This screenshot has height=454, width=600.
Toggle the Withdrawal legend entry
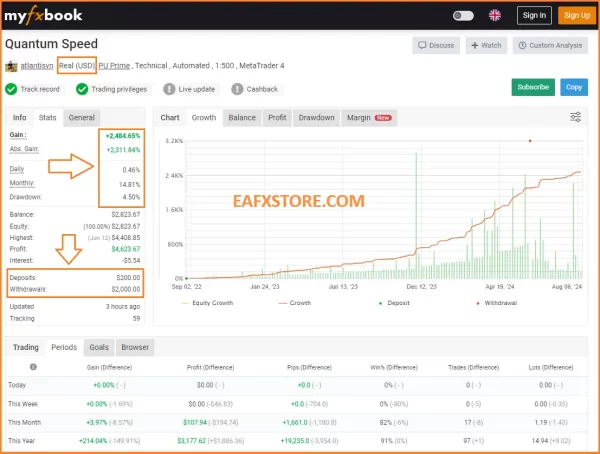(497, 303)
